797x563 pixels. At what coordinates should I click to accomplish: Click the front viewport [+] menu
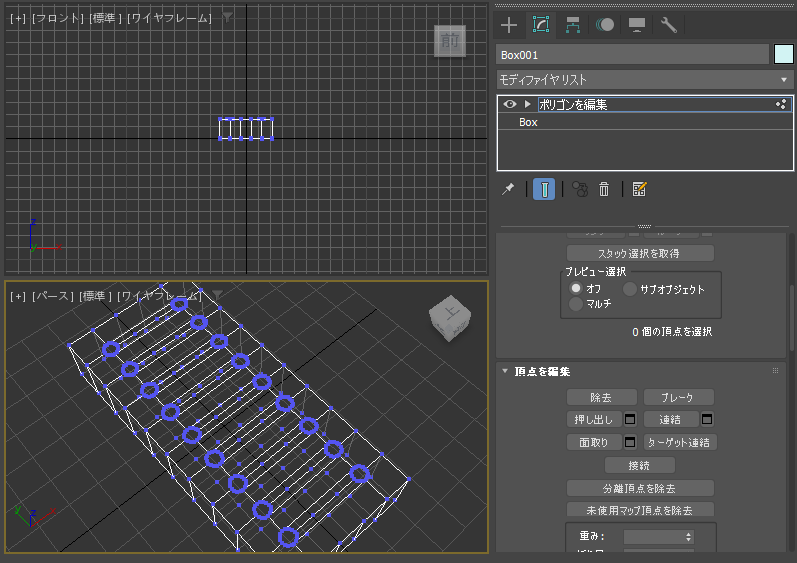pos(18,18)
